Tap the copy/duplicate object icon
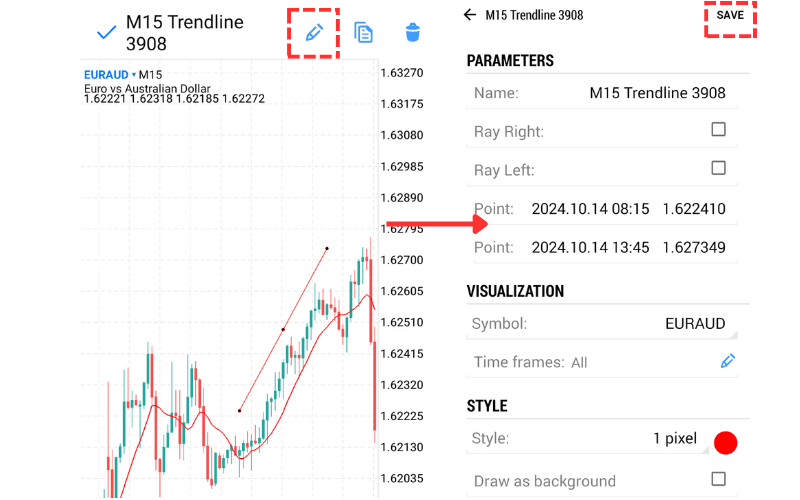Viewport: 800px width, 500px height. [x=364, y=33]
